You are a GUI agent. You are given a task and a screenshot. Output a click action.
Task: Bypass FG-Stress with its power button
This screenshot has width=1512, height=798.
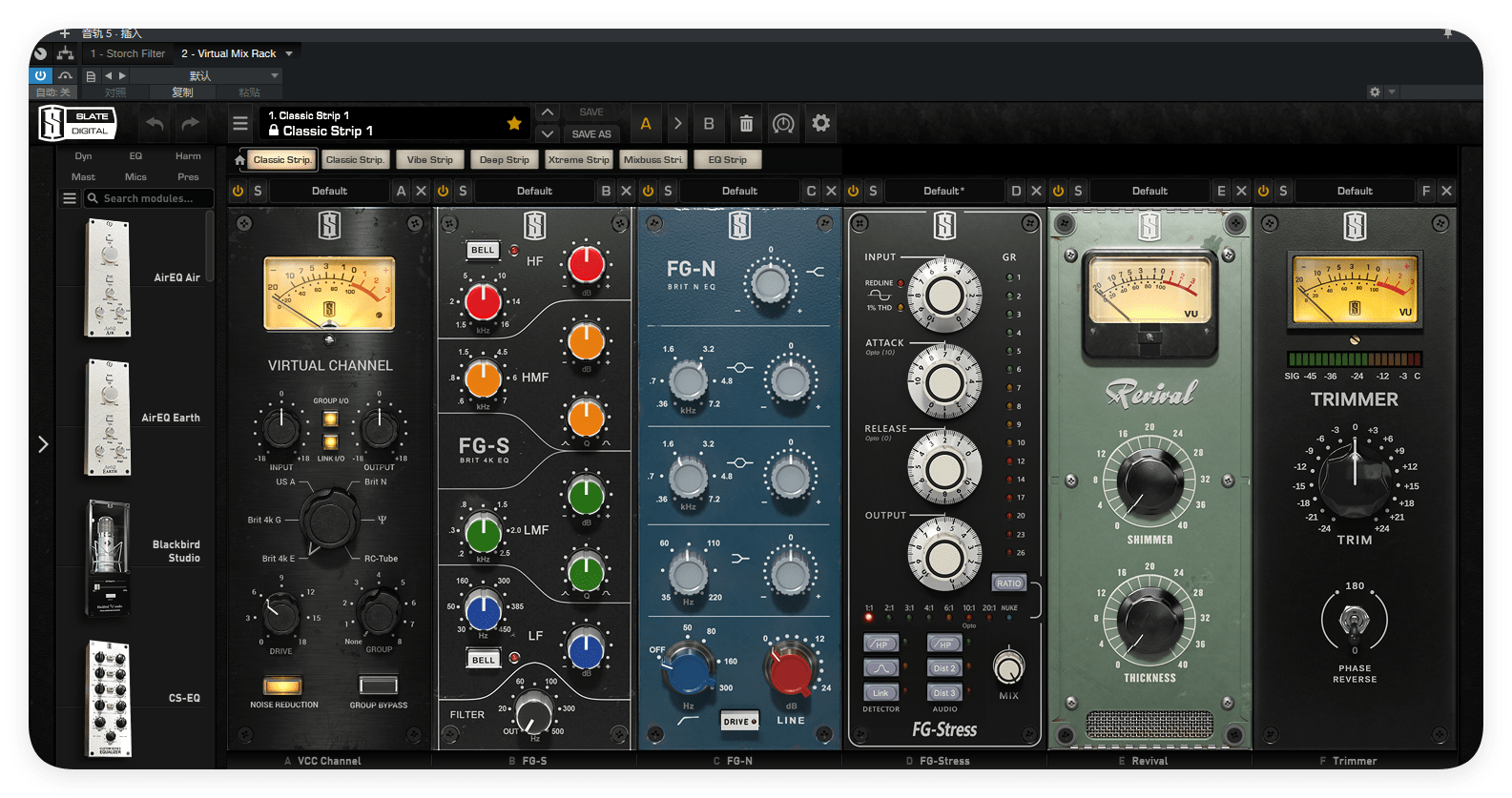853,191
